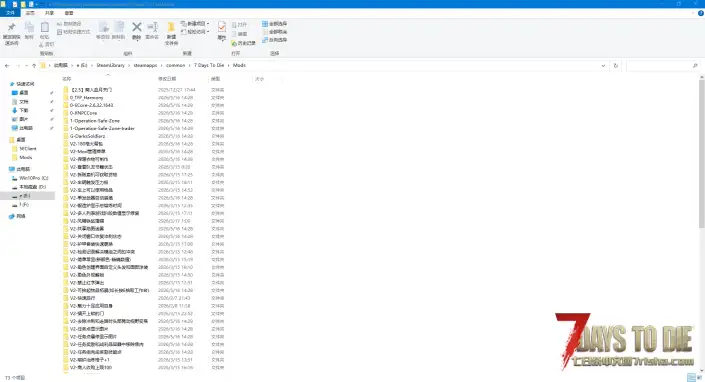The width and height of the screenshot is (705, 382).
Task: Click the properties icon in title bar quick toolbar
Action: [x=15, y=4]
